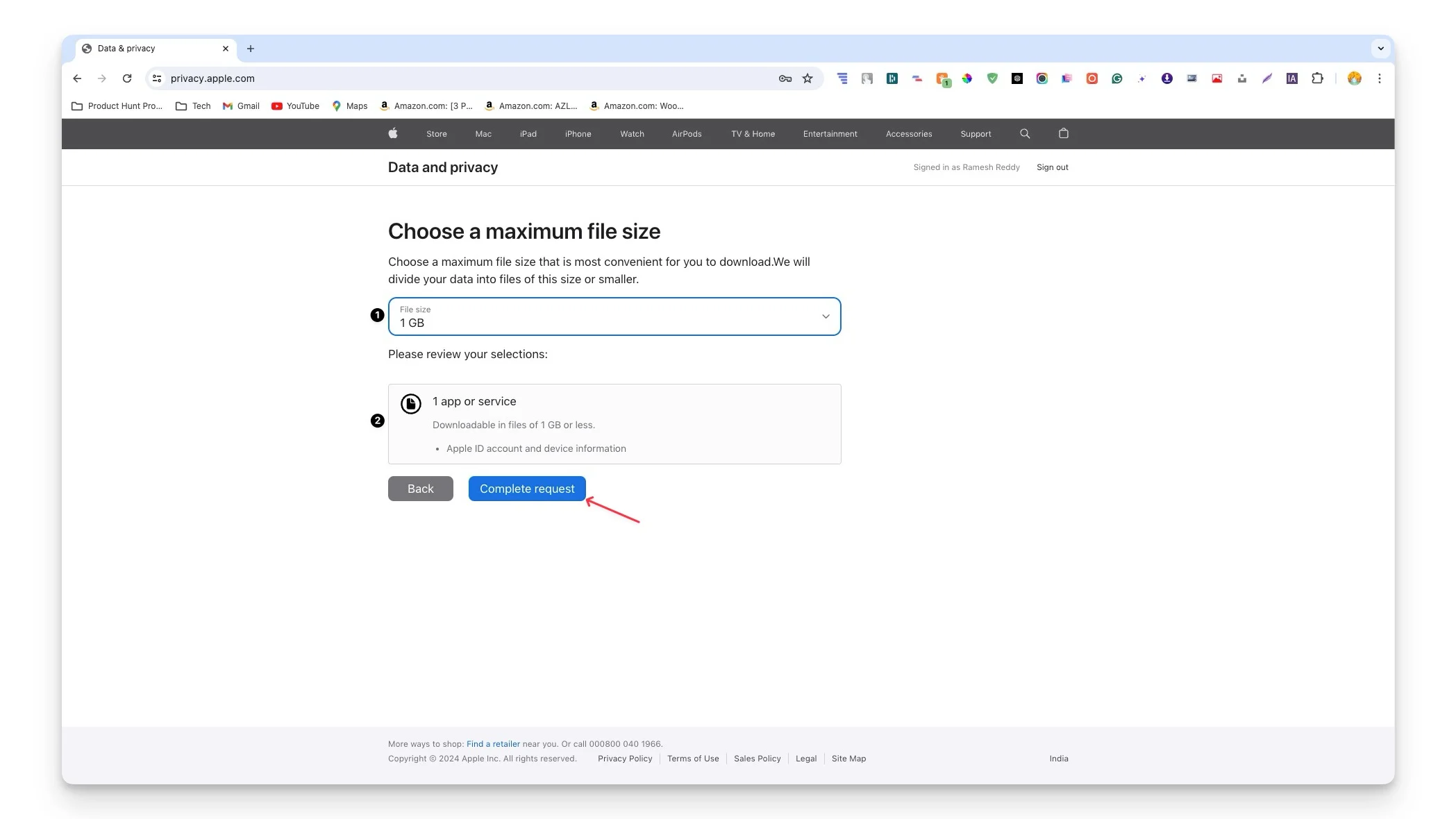Viewport: 1456px width, 819px height.
Task: Click the Shopping bag icon
Action: tap(1062, 133)
